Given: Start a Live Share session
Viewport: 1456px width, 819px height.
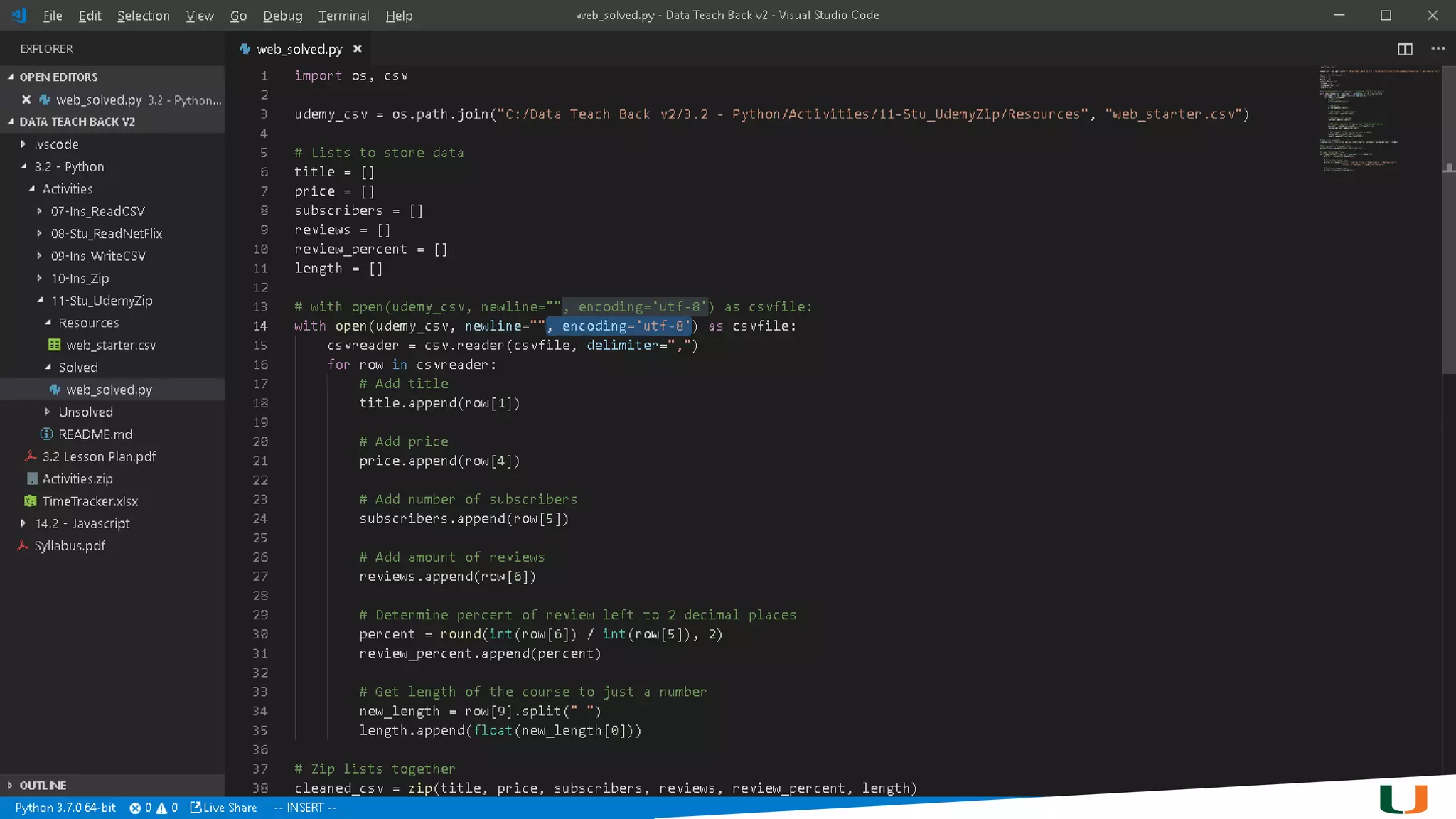Looking at the screenshot, I should tap(223, 808).
